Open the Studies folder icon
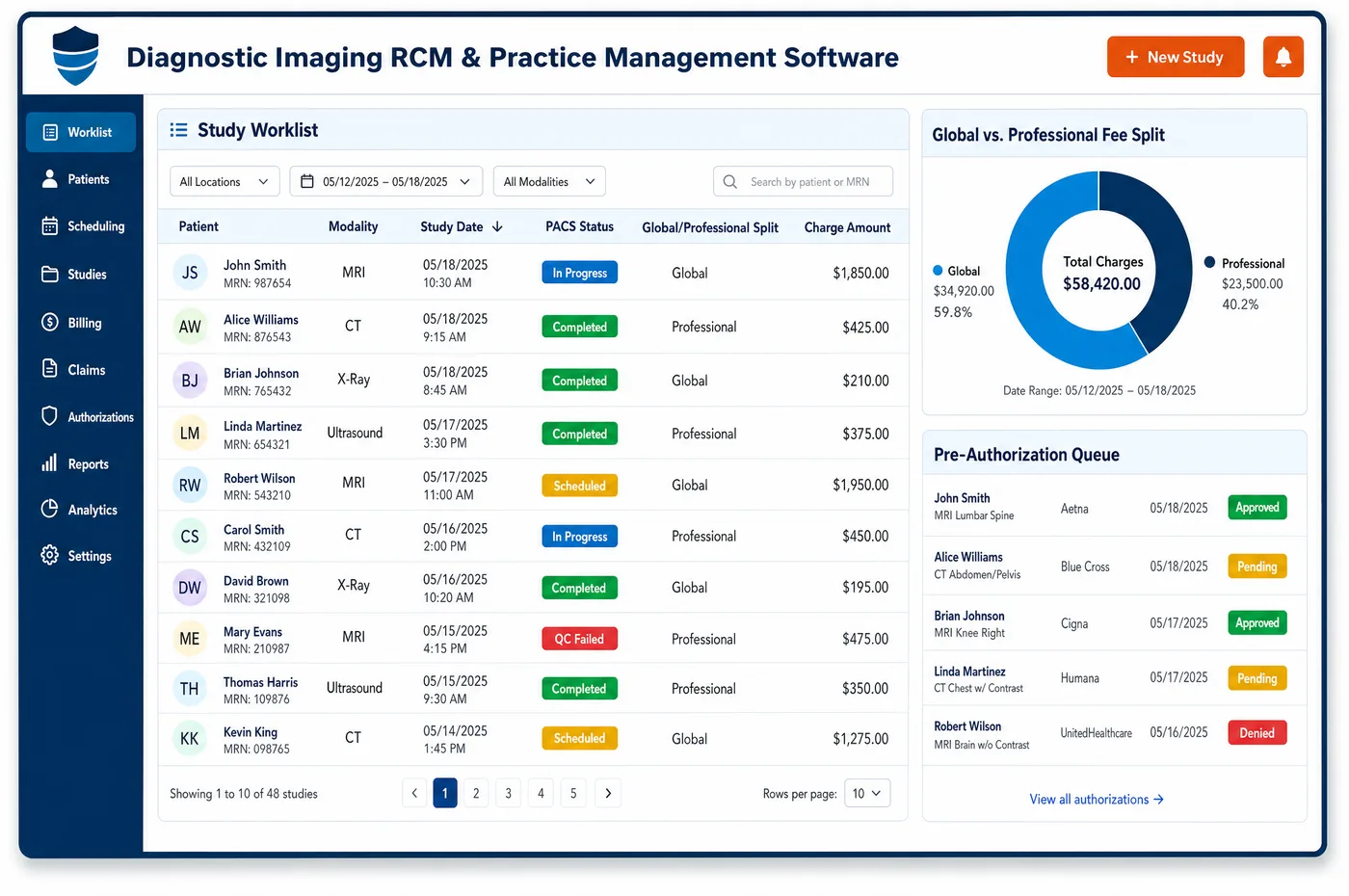The height and width of the screenshot is (896, 1349). [50, 275]
